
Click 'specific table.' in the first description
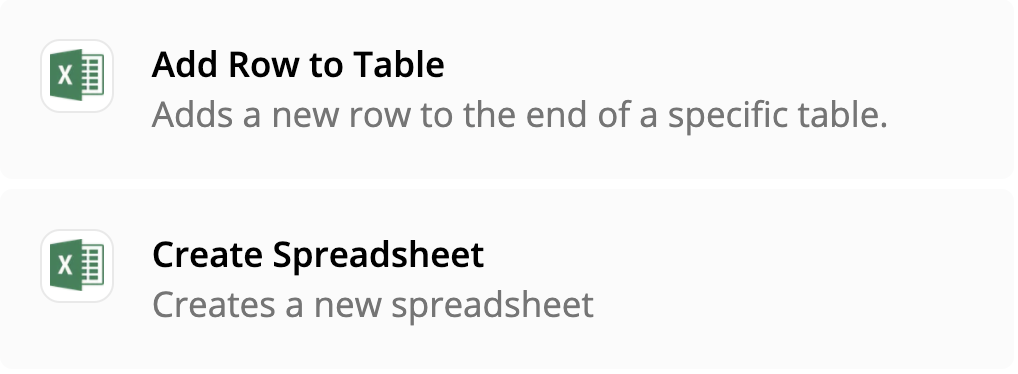tap(778, 115)
